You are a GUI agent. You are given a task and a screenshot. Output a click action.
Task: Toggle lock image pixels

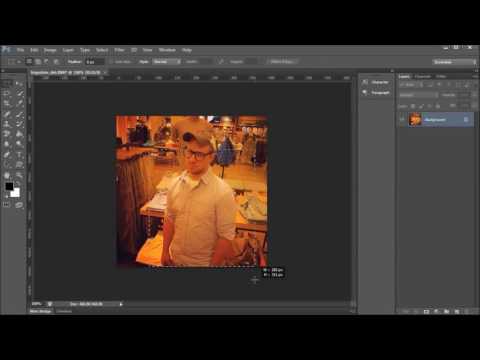[x=421, y=106]
